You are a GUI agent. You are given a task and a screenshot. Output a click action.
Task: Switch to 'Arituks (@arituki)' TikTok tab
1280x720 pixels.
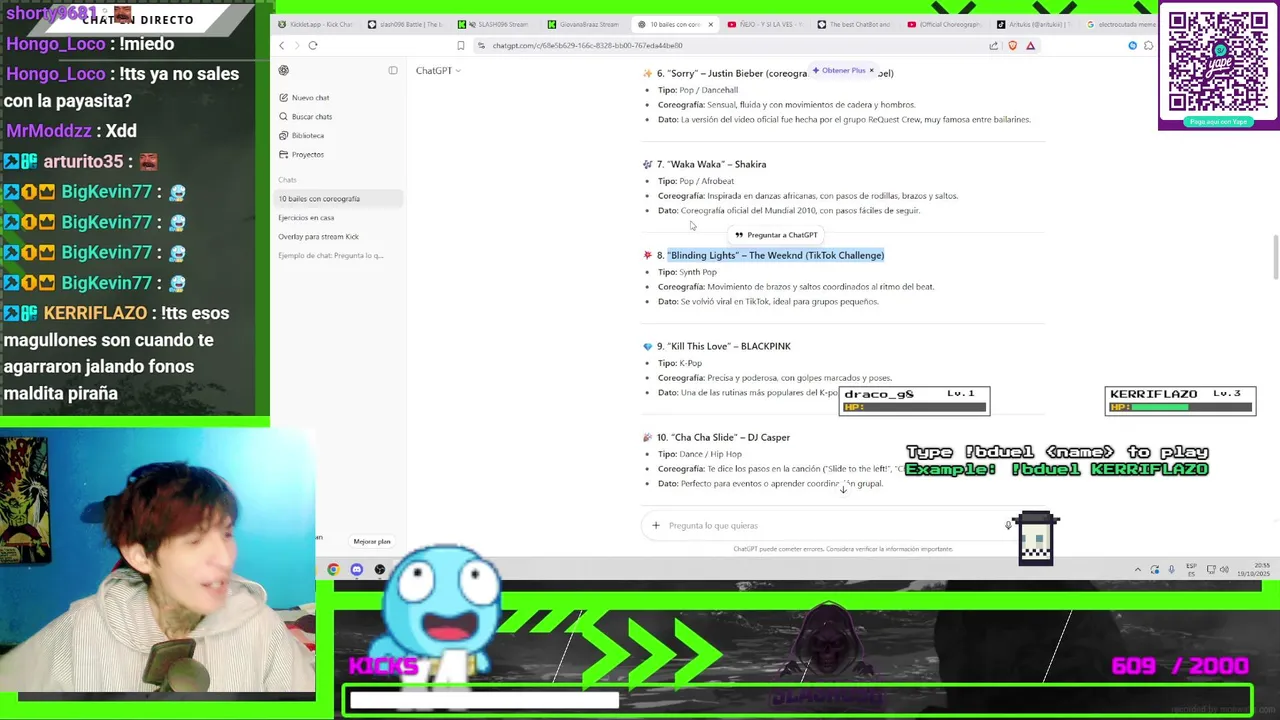click(1037, 24)
